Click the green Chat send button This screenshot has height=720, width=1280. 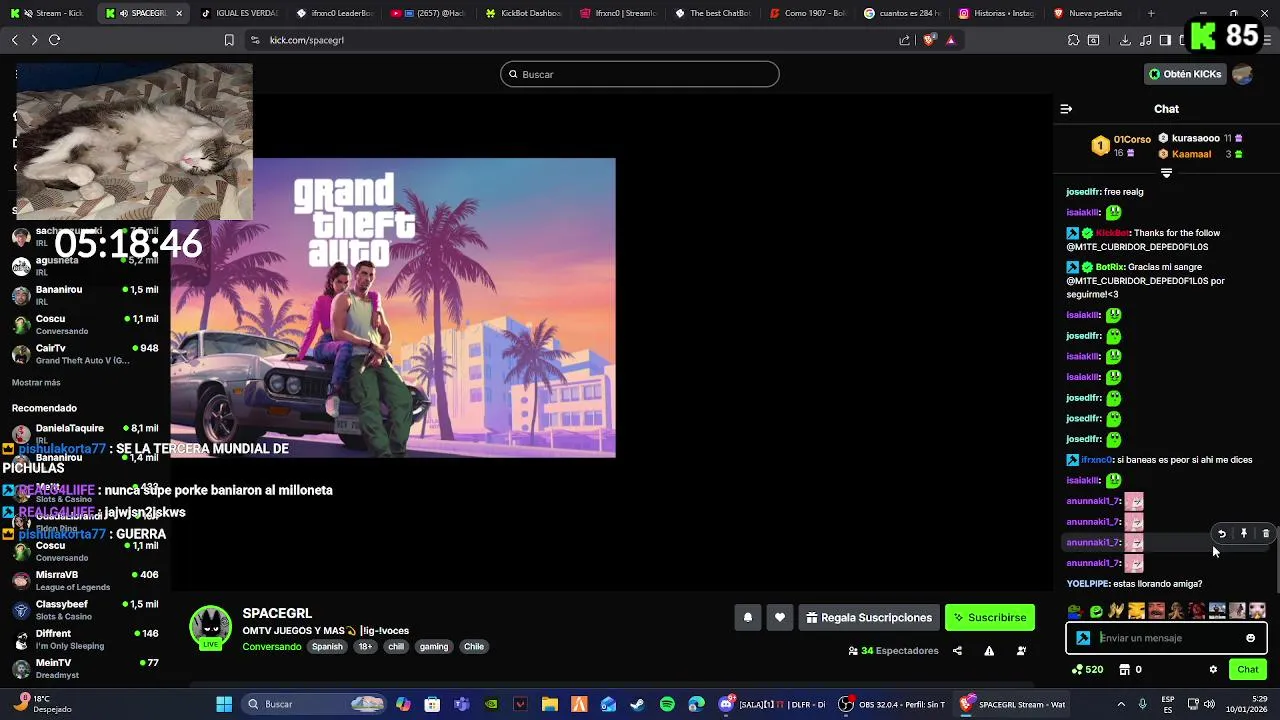click(1248, 670)
